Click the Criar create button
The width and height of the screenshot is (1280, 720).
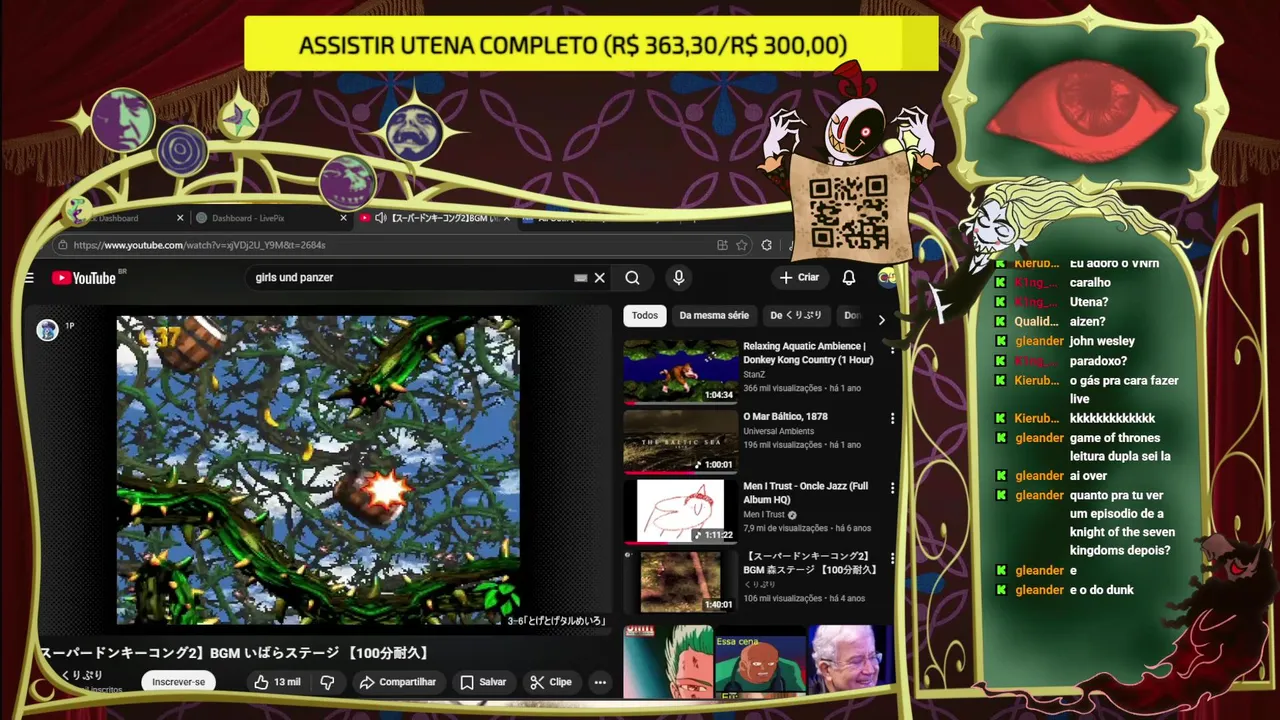(799, 277)
